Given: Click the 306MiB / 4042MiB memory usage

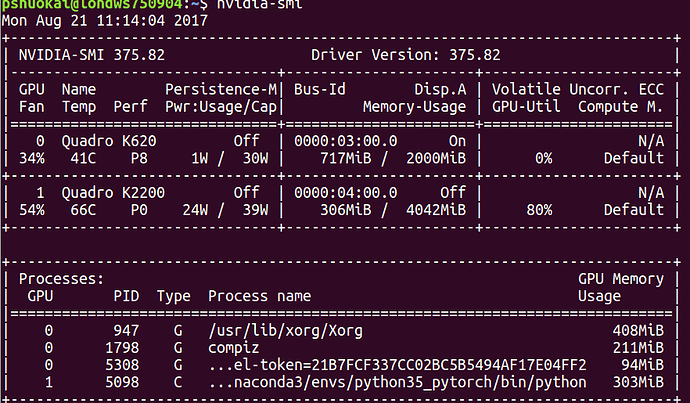Looking at the screenshot, I should [x=393, y=210].
